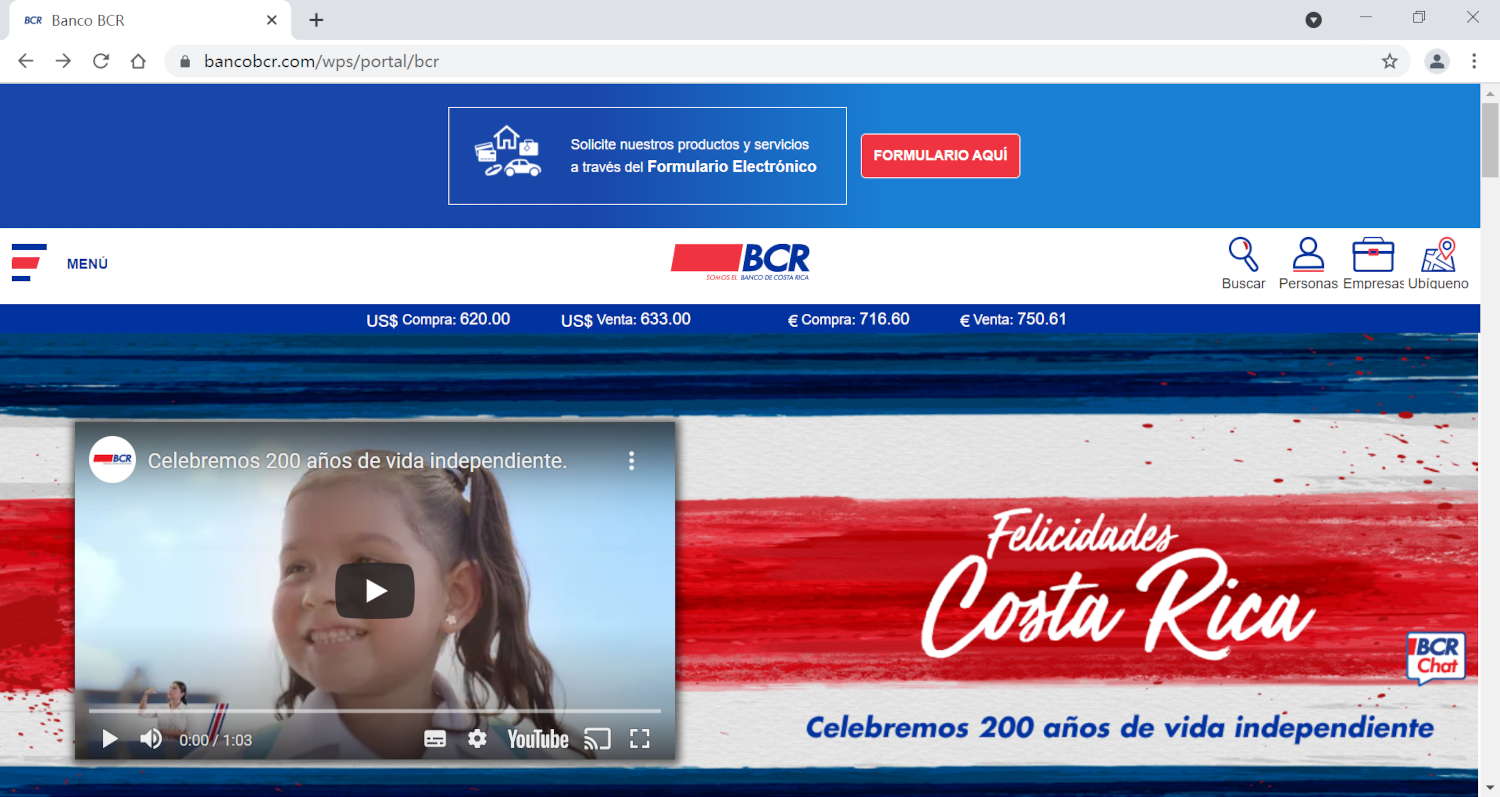This screenshot has height=797, width=1500.
Task: Play the video with the center button
Action: [375, 591]
